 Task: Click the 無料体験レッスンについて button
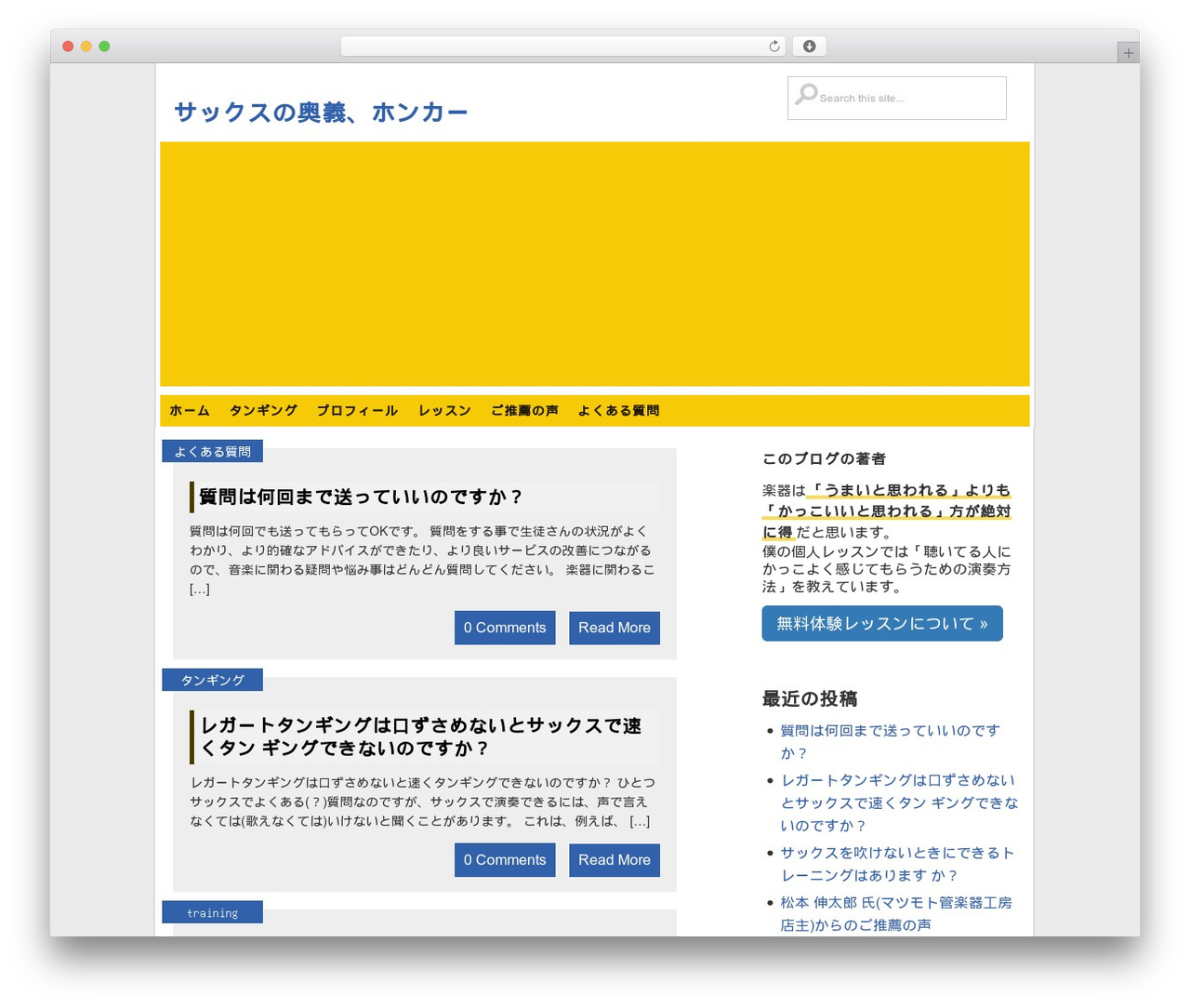tap(882, 623)
